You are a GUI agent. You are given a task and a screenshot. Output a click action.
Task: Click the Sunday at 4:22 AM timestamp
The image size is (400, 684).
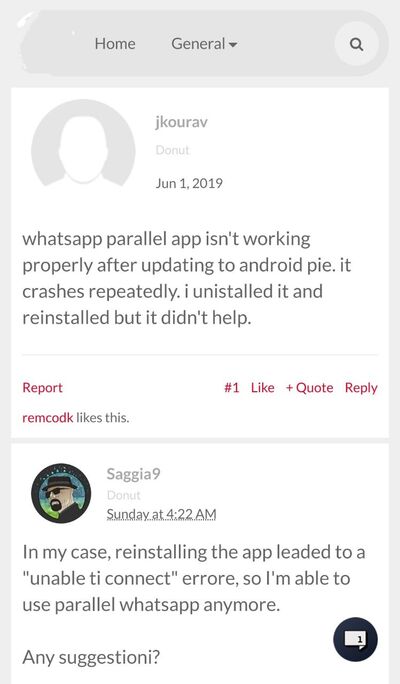[161, 514]
